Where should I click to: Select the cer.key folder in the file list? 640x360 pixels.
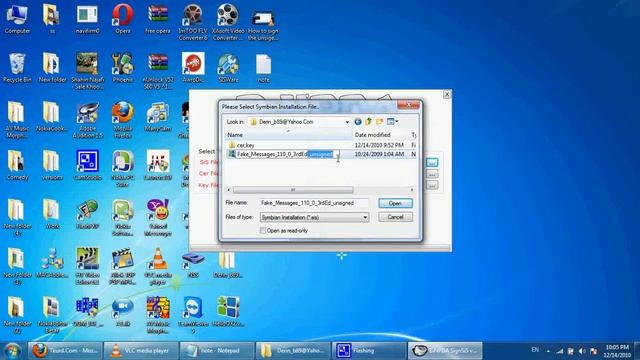click(246, 145)
